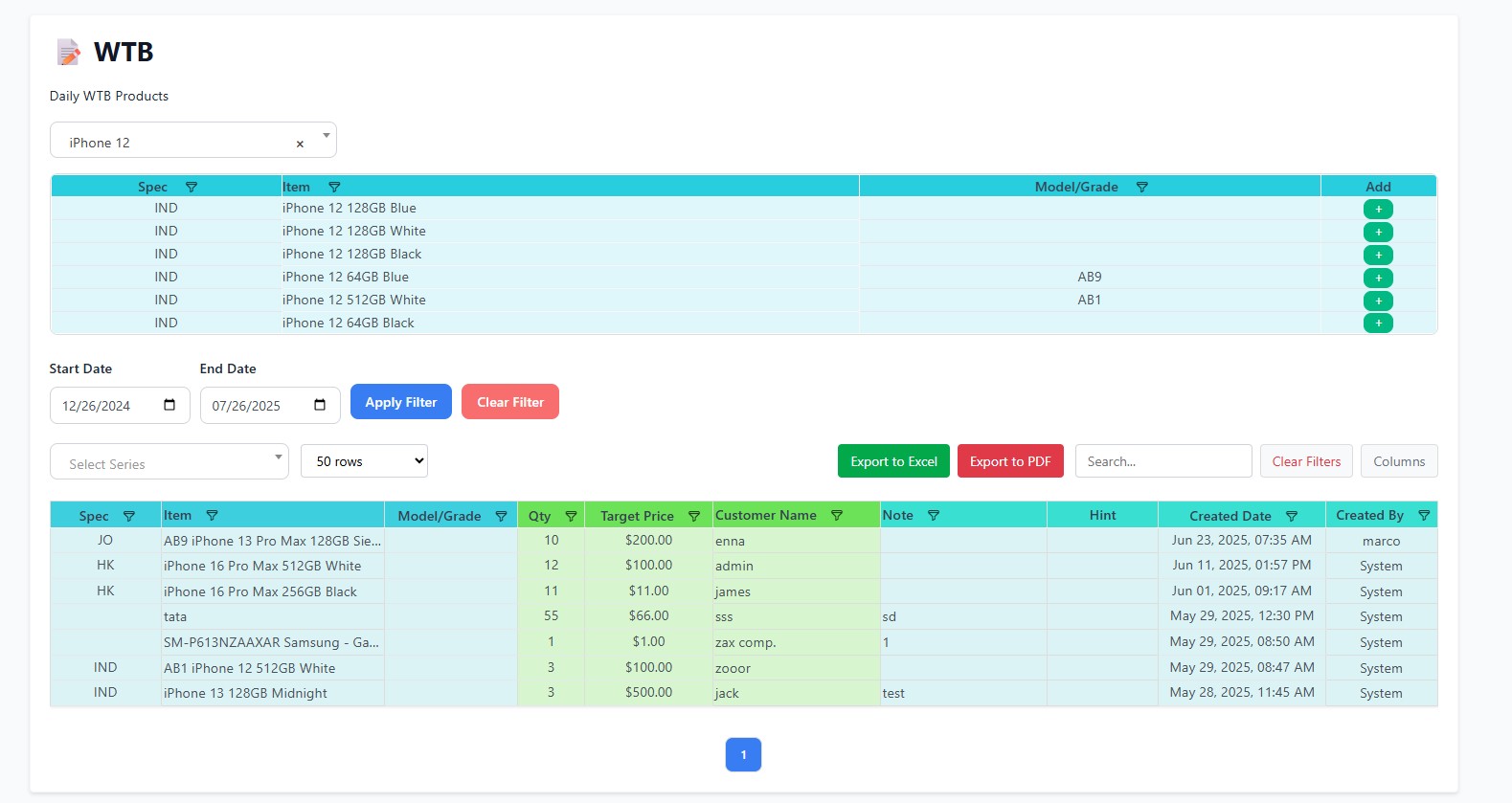Filter the Created Date column
Screen dimensions: 1512x803
pos(1292,516)
